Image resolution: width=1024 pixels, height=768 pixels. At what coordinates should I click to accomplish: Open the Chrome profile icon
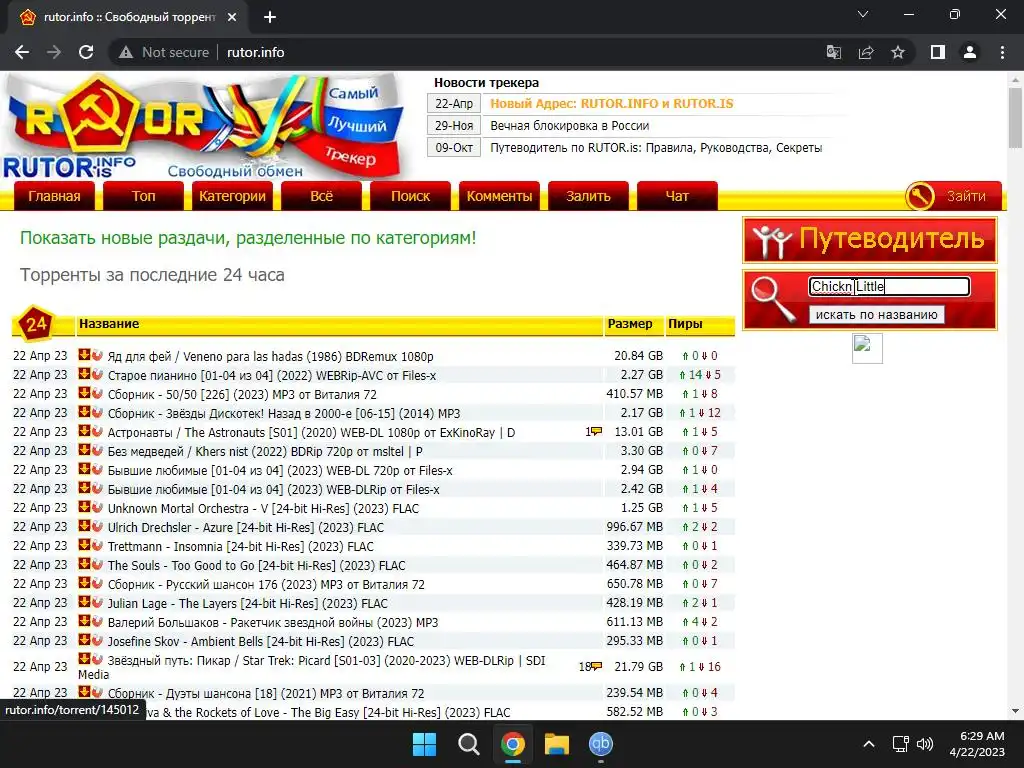click(970, 52)
